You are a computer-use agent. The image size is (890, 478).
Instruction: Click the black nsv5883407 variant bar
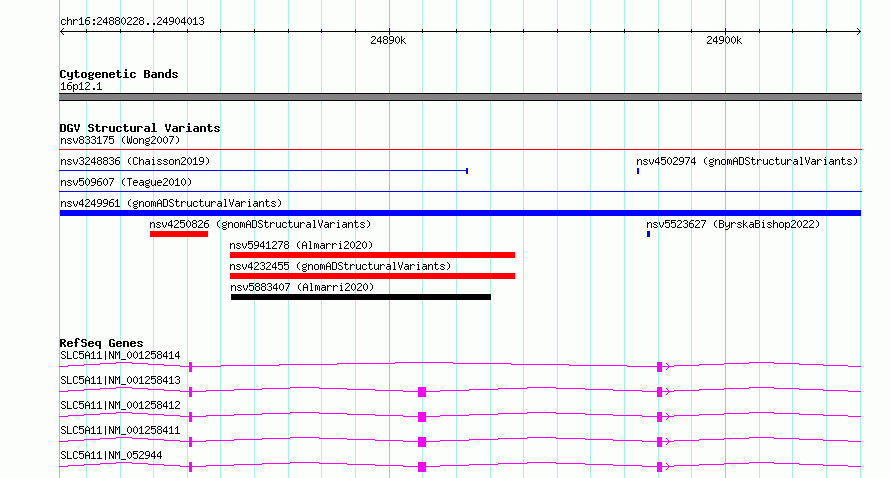coord(361,297)
